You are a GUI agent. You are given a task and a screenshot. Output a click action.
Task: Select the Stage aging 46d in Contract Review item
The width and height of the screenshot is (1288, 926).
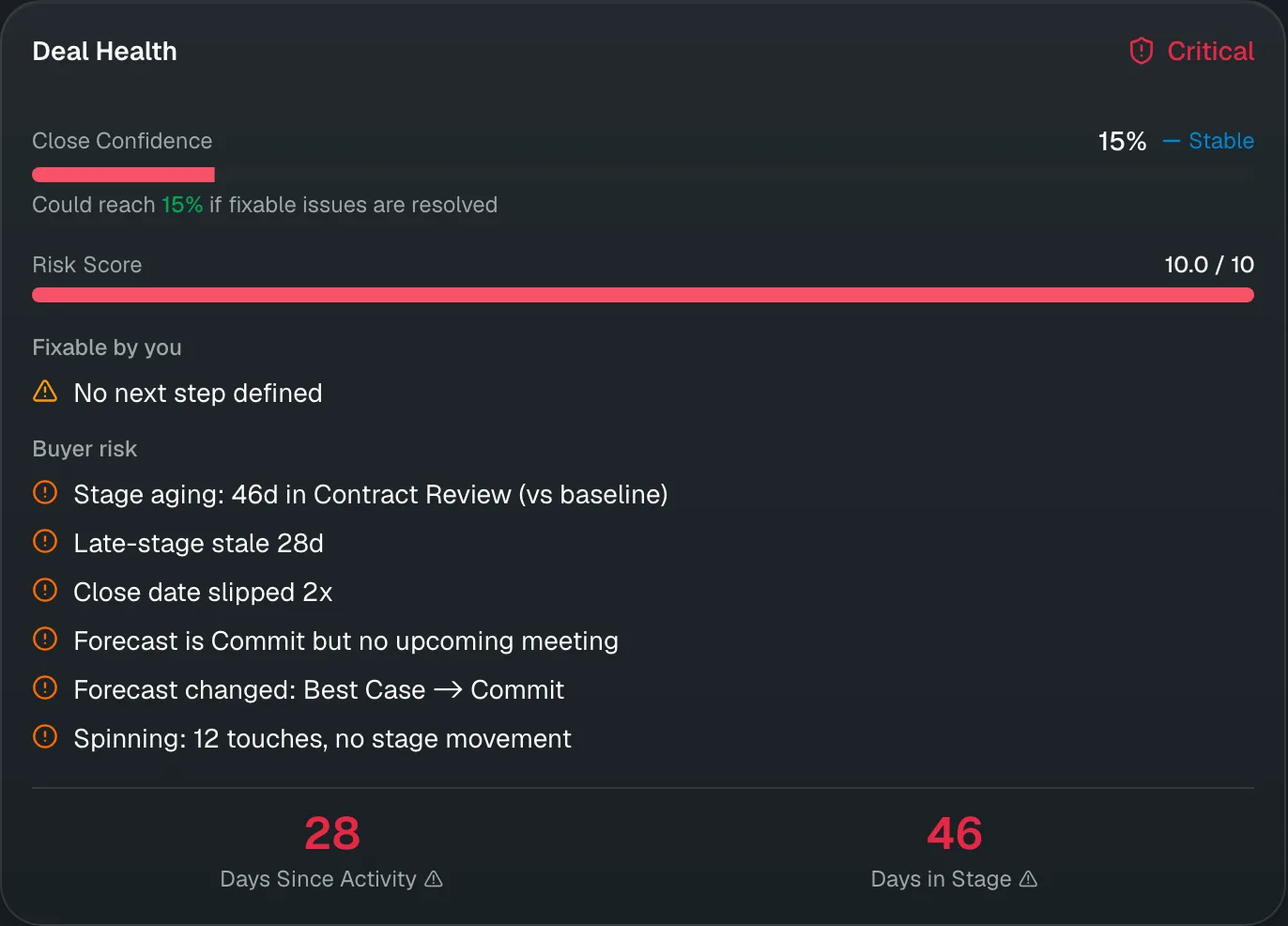(x=350, y=494)
